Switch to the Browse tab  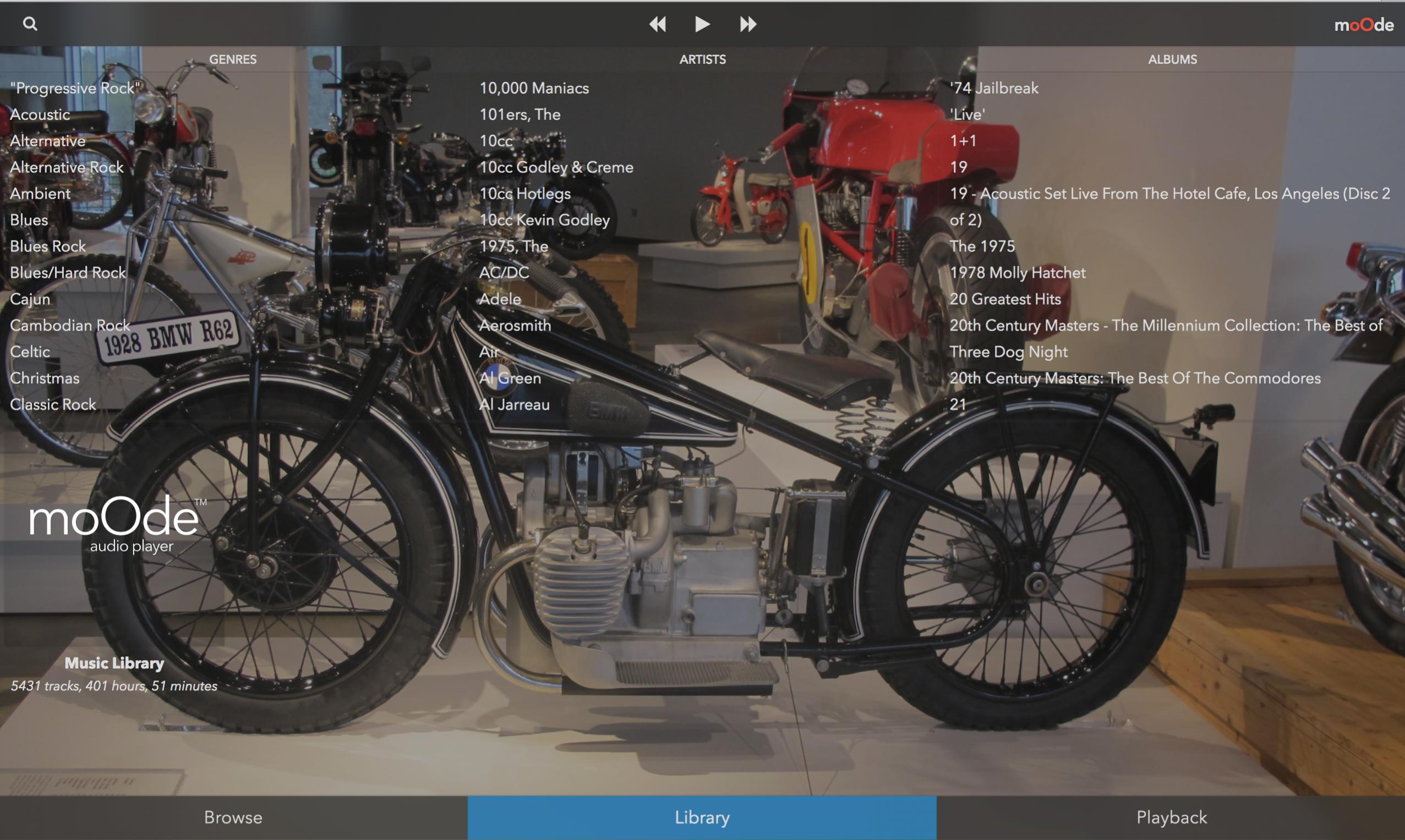233,817
